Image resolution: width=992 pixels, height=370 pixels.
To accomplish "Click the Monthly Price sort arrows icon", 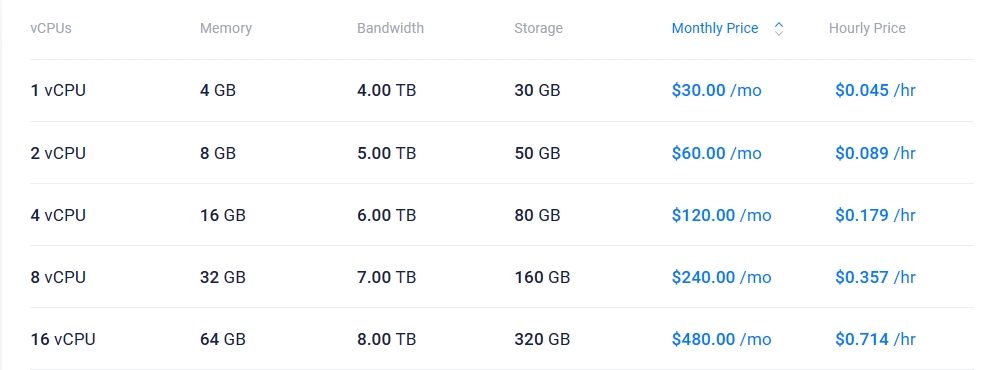I will click(x=779, y=28).
